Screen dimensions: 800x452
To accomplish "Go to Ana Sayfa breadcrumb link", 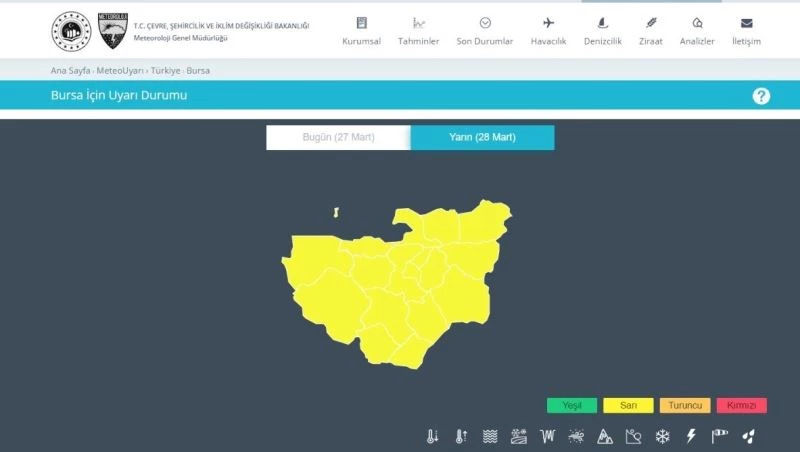I will (x=70, y=71).
